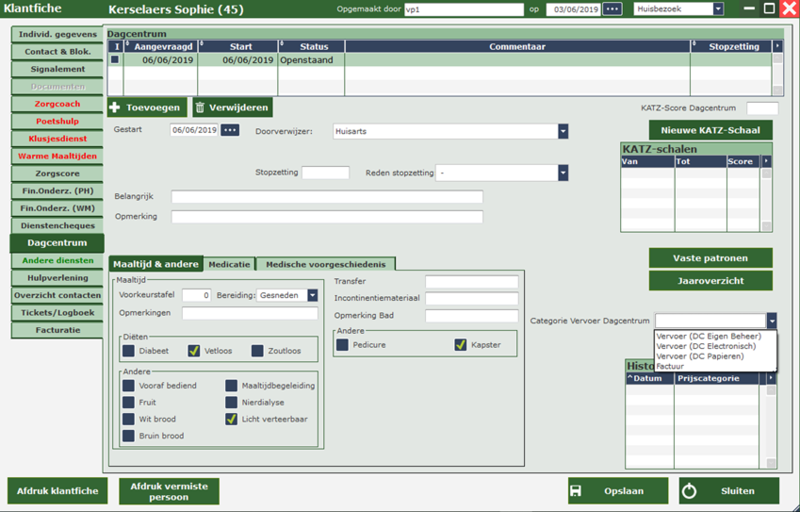Screen dimensions: 800x512
Task: Toggle the Kapster checkbox
Action: (460, 345)
